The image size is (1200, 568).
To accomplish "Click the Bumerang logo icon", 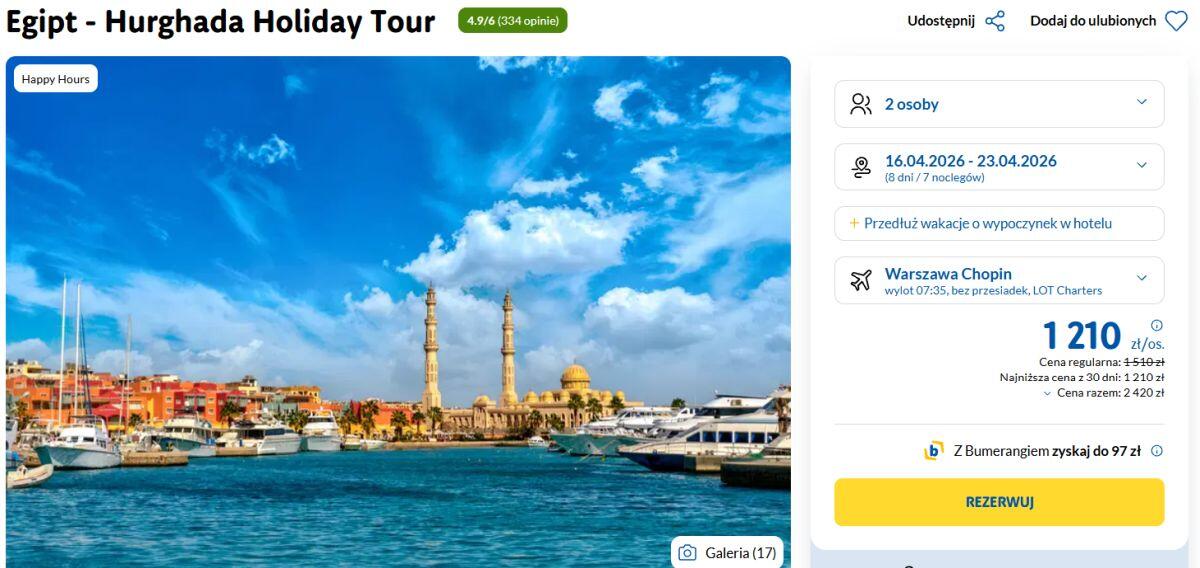I will click(x=933, y=451).
